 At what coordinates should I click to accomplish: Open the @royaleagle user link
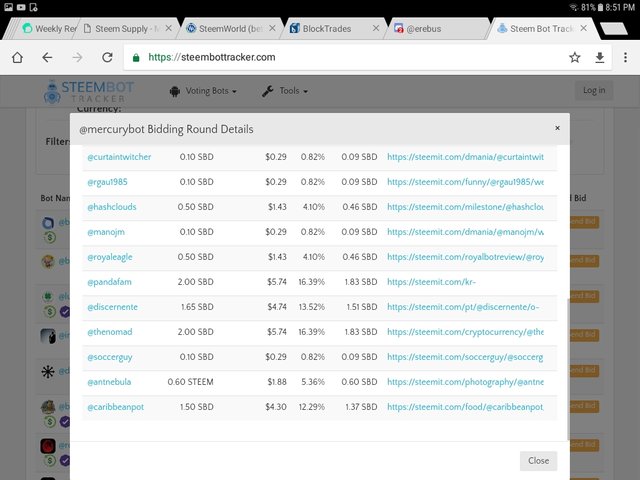[110, 257]
